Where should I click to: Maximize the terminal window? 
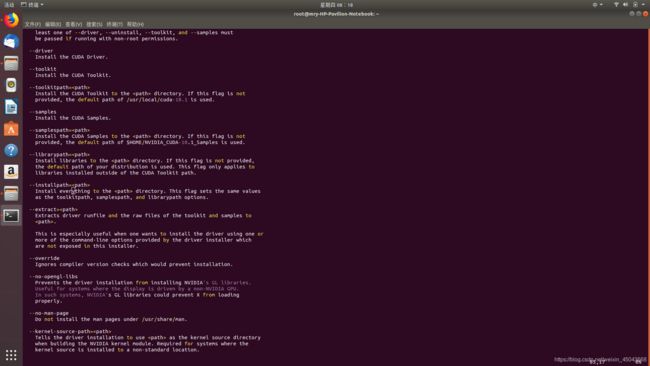point(638,14)
